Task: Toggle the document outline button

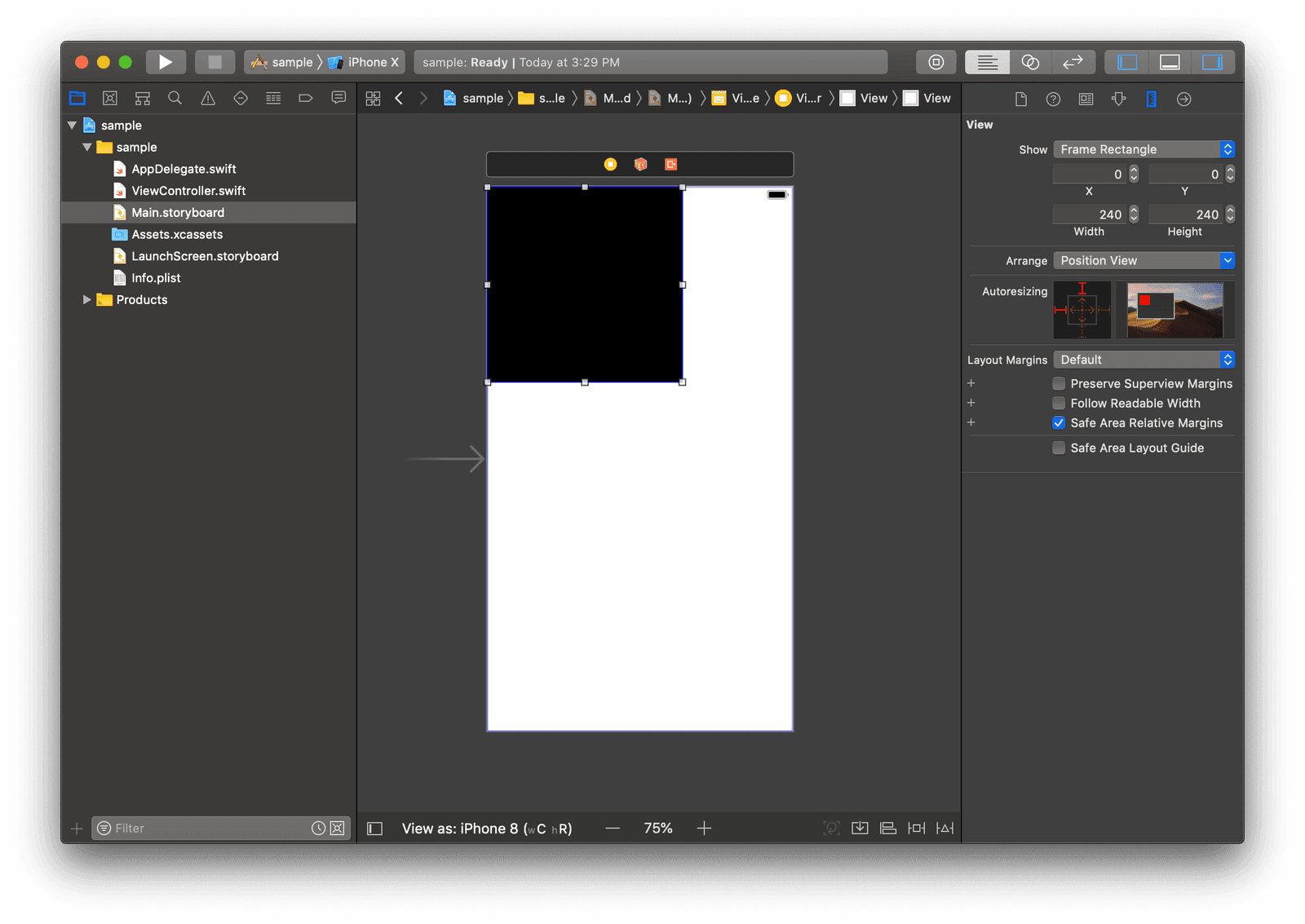Action: (x=374, y=829)
